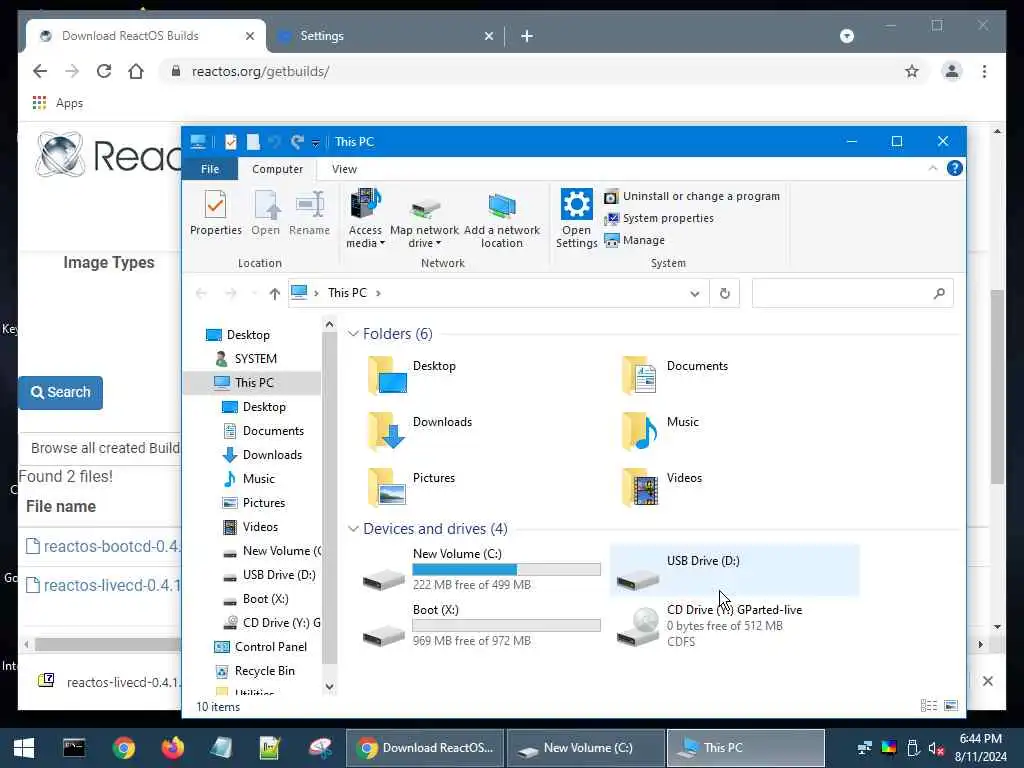1024x768 pixels.
Task: Open Control Panel in the navigation pane
Action: click(x=270, y=647)
